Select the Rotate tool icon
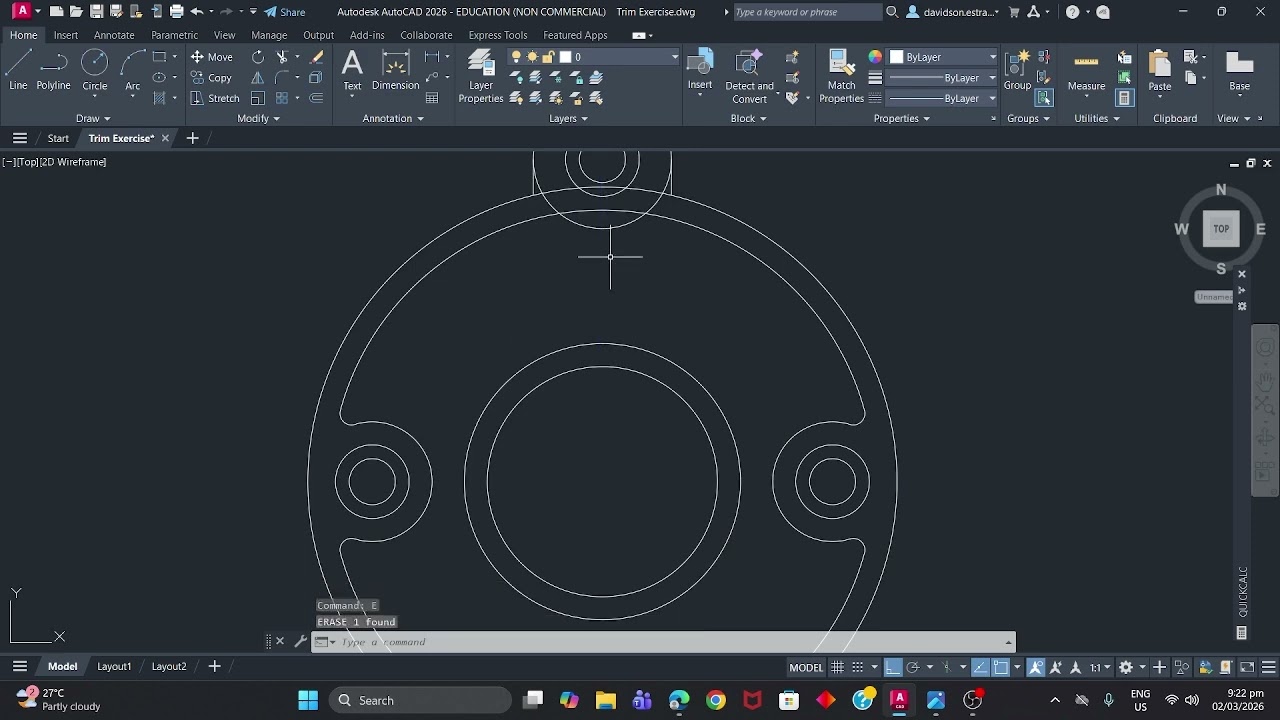 [258, 57]
